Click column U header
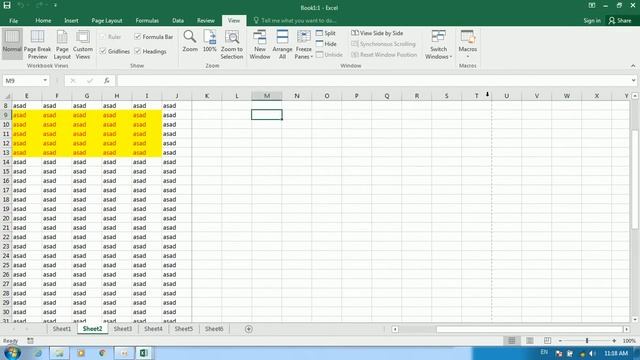The height and width of the screenshot is (360, 640). tap(507, 96)
